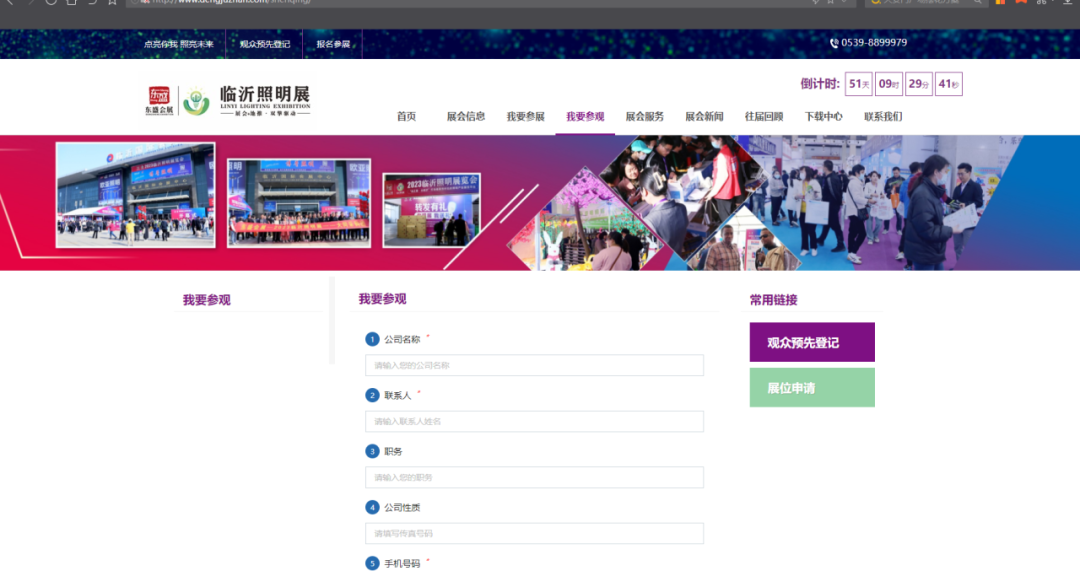The image size is (1080, 571).
Task: Click the 常用链接 heading
Action: 773,300
